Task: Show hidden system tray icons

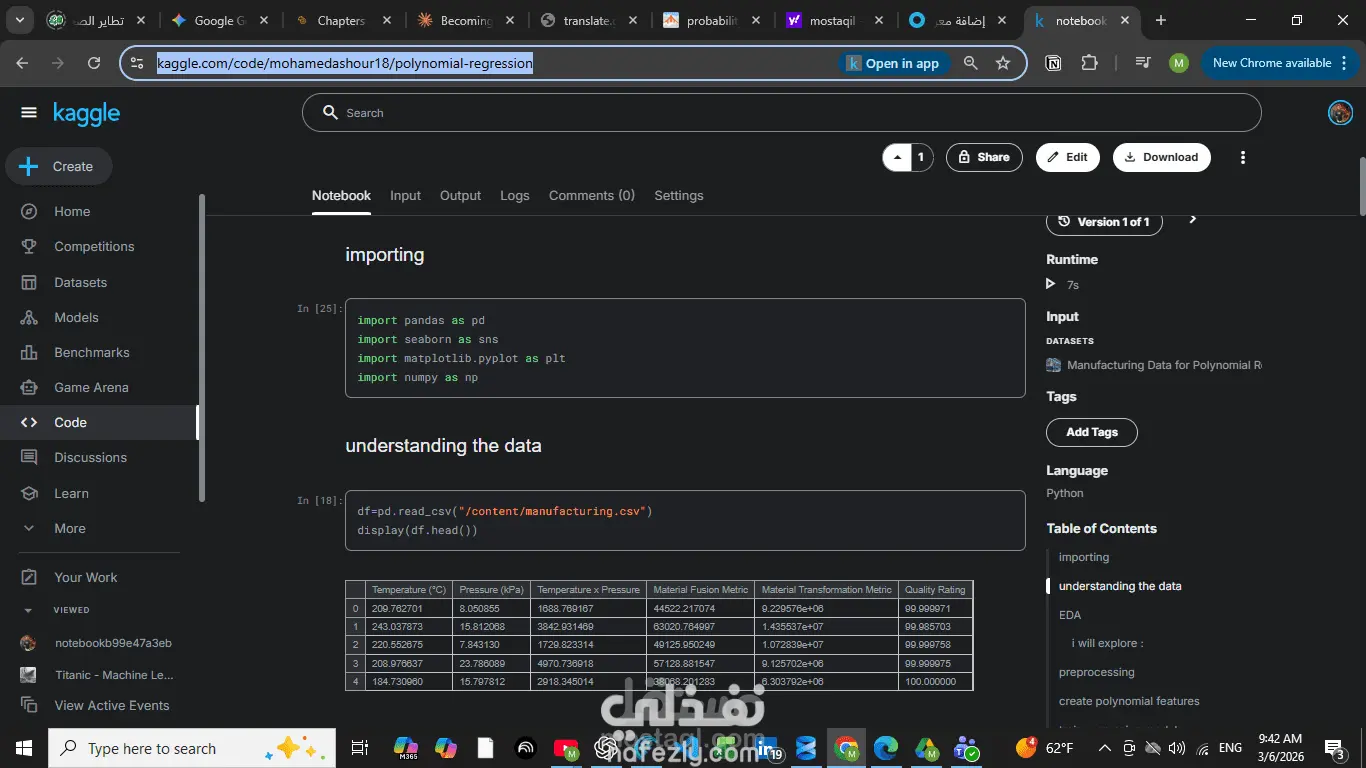Action: pyautogui.click(x=1104, y=748)
